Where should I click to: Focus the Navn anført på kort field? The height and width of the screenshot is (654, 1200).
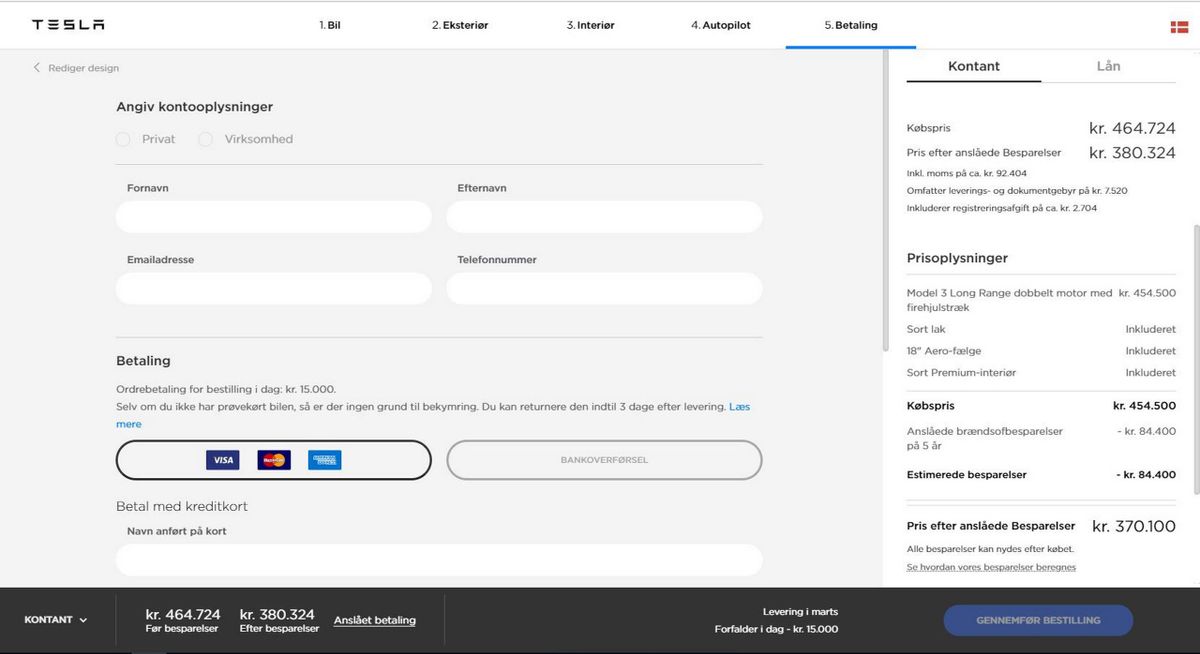(439, 560)
